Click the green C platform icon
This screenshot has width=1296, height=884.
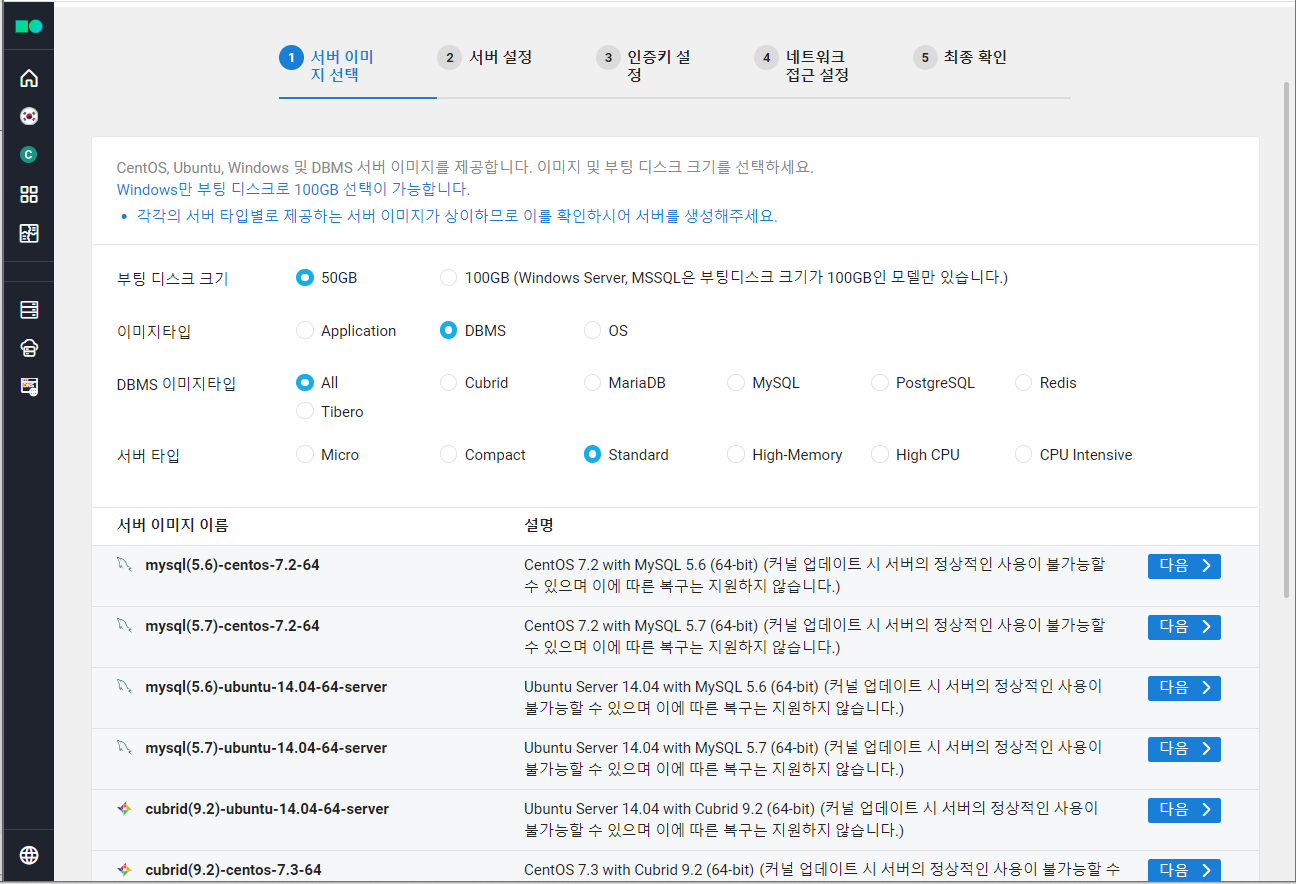29,155
